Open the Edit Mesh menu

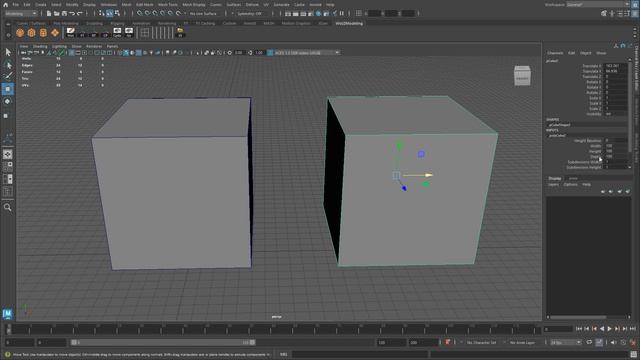point(144,5)
